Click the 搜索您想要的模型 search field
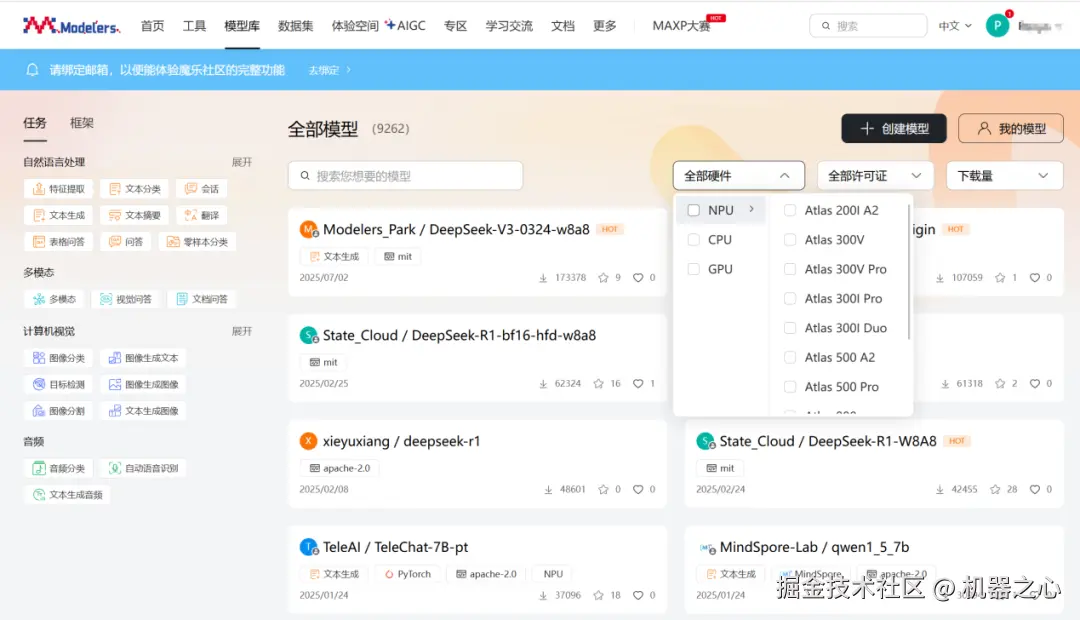The height and width of the screenshot is (620, 1080). (405, 176)
